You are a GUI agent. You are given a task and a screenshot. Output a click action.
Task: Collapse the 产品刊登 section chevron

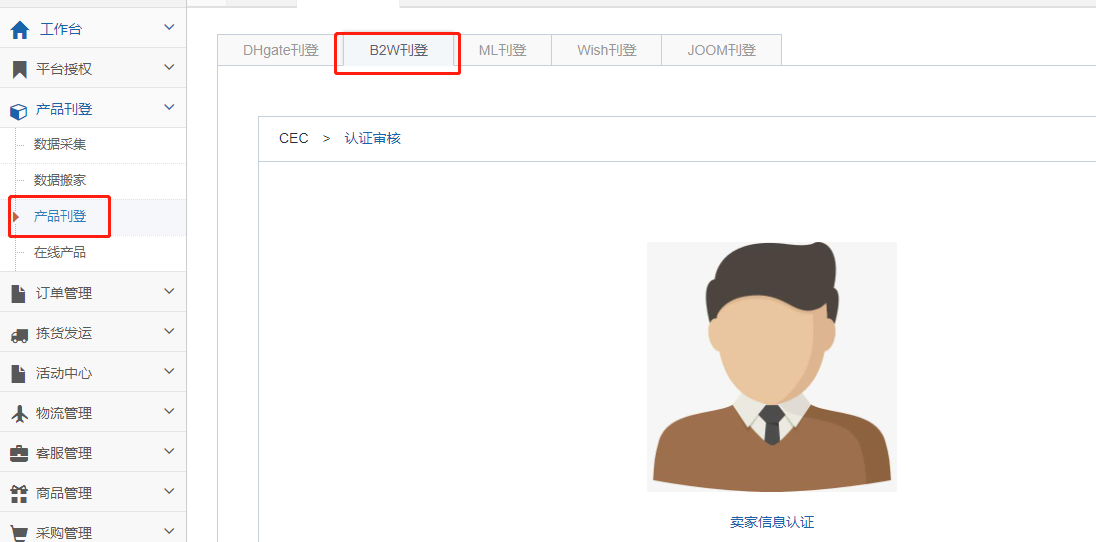click(168, 107)
